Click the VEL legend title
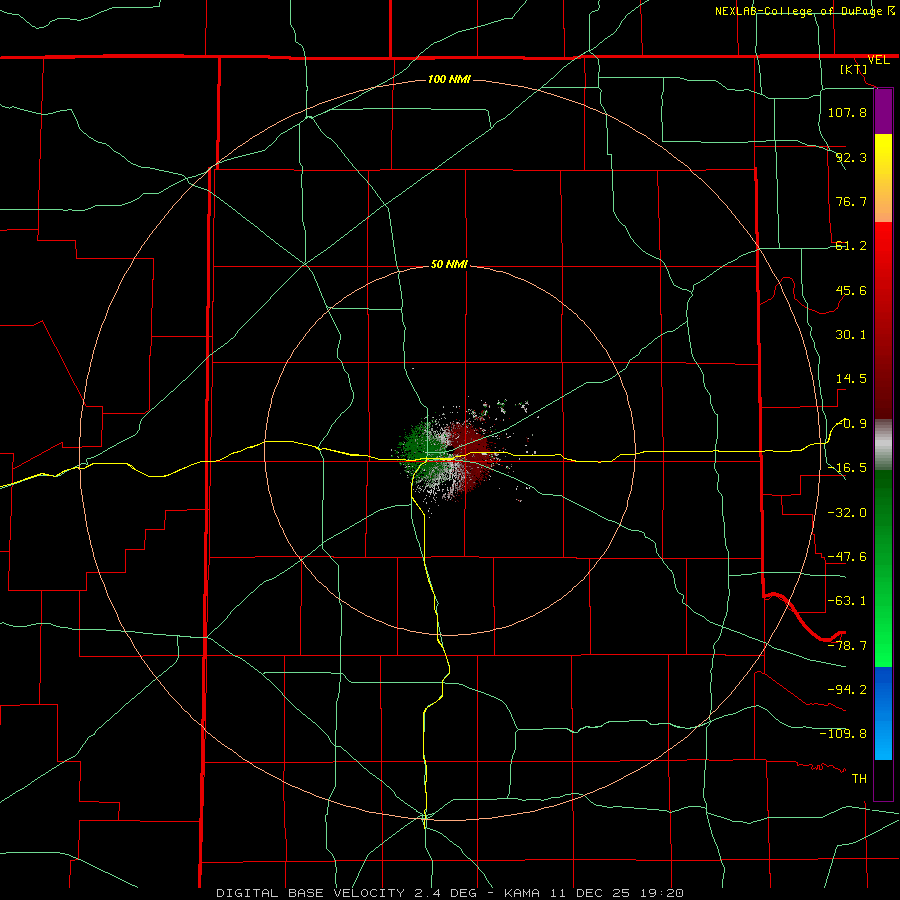 878,60
